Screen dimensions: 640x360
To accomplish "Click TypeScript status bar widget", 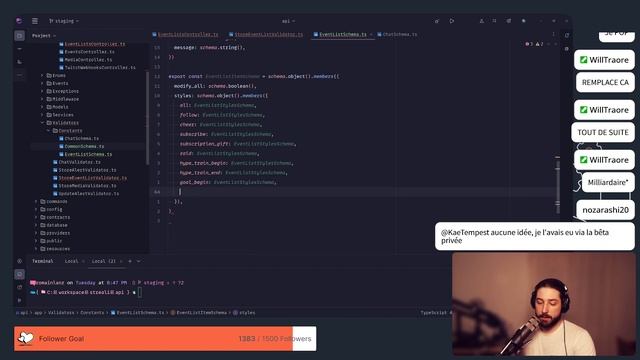I will tap(433, 313).
